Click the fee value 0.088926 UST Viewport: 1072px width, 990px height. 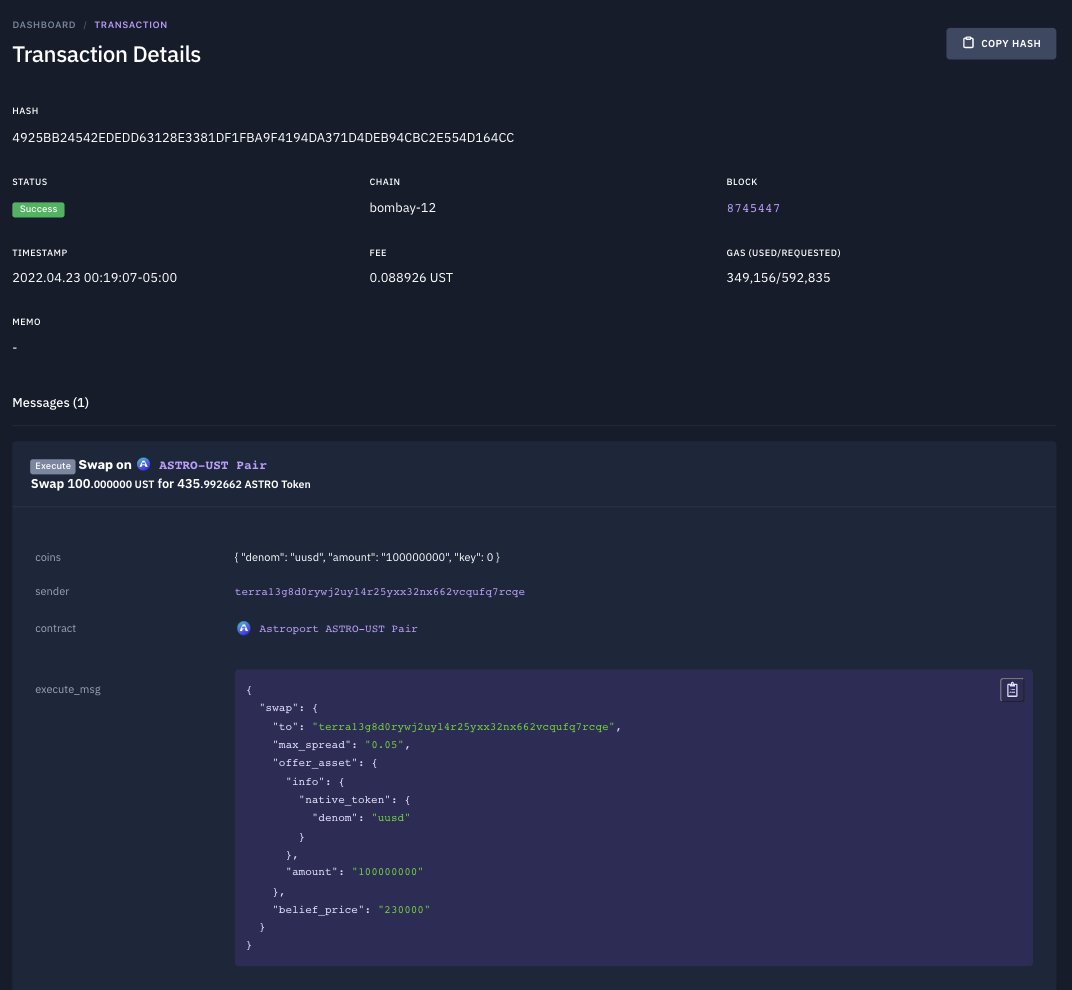point(411,278)
